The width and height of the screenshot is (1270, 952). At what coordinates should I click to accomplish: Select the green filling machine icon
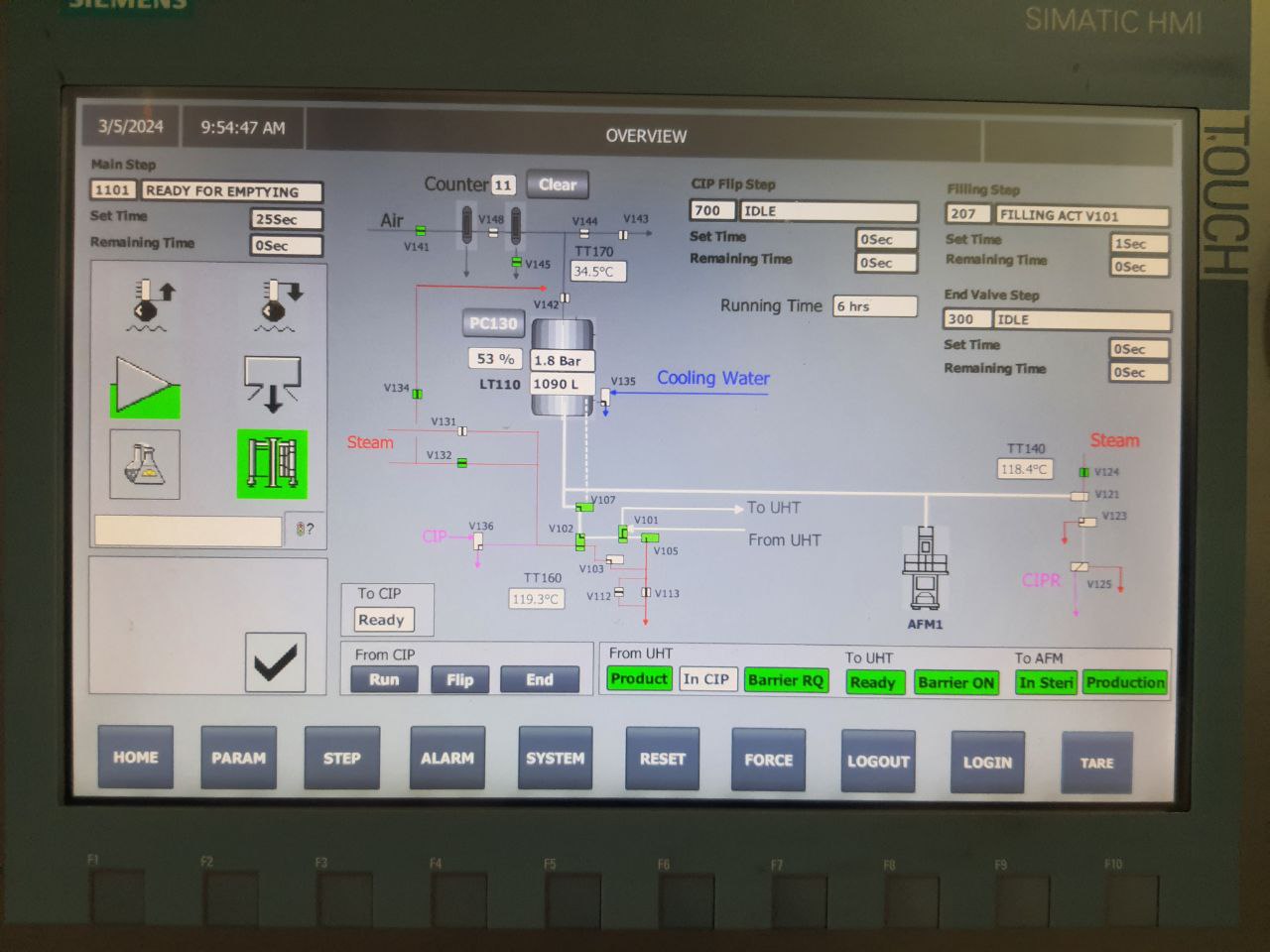click(272, 464)
